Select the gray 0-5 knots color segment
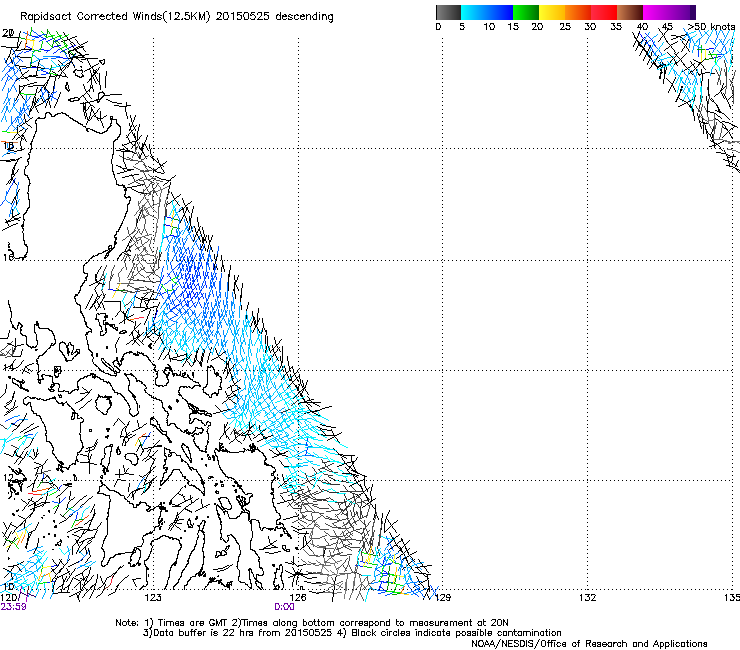This screenshot has width=740, height=650. click(x=448, y=12)
